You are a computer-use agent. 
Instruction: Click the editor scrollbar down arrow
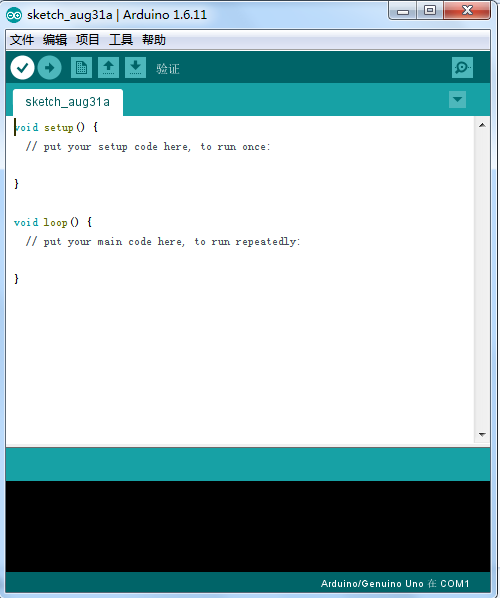point(482,434)
